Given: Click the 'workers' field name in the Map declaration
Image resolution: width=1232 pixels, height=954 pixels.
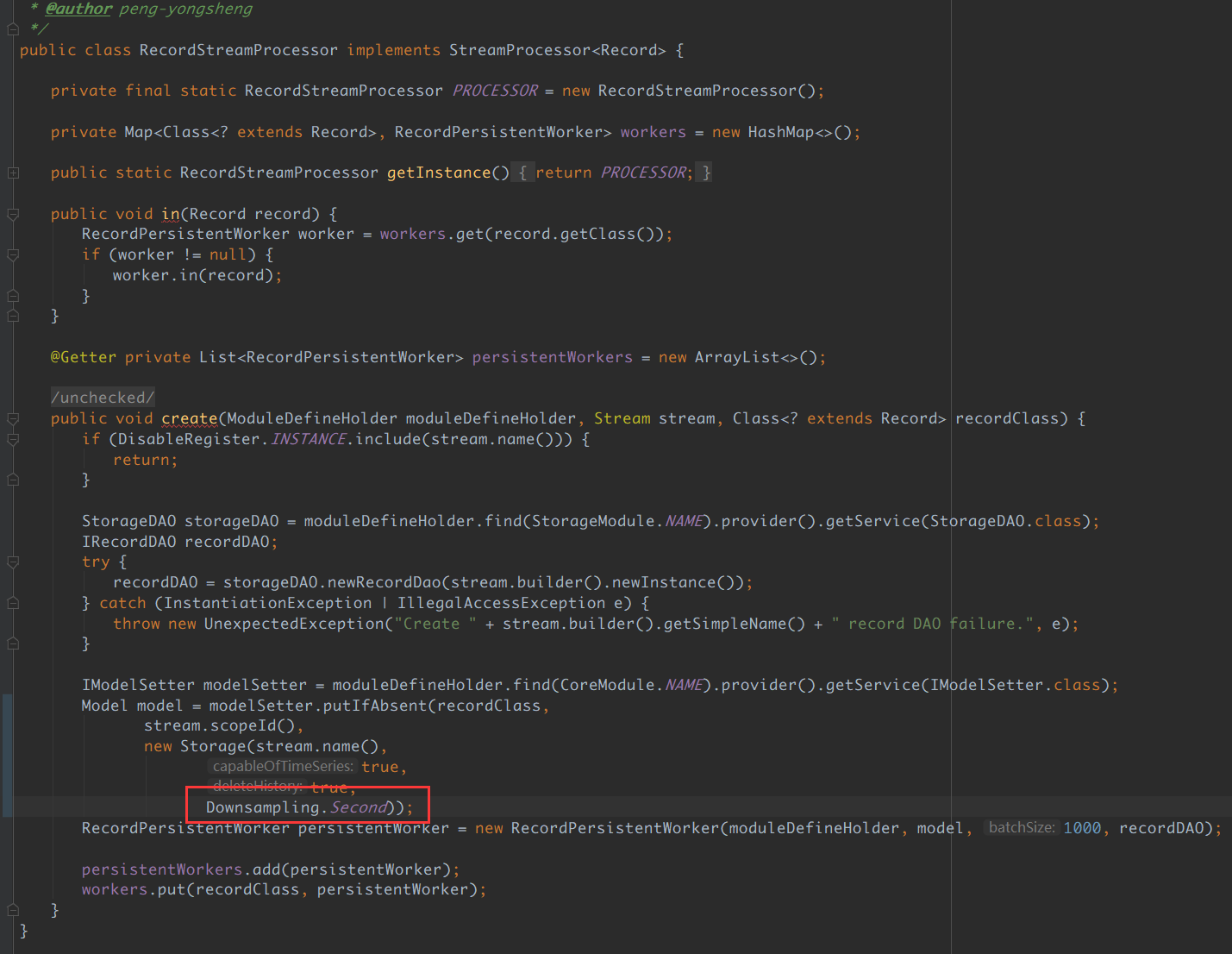Looking at the screenshot, I should coord(654,132).
